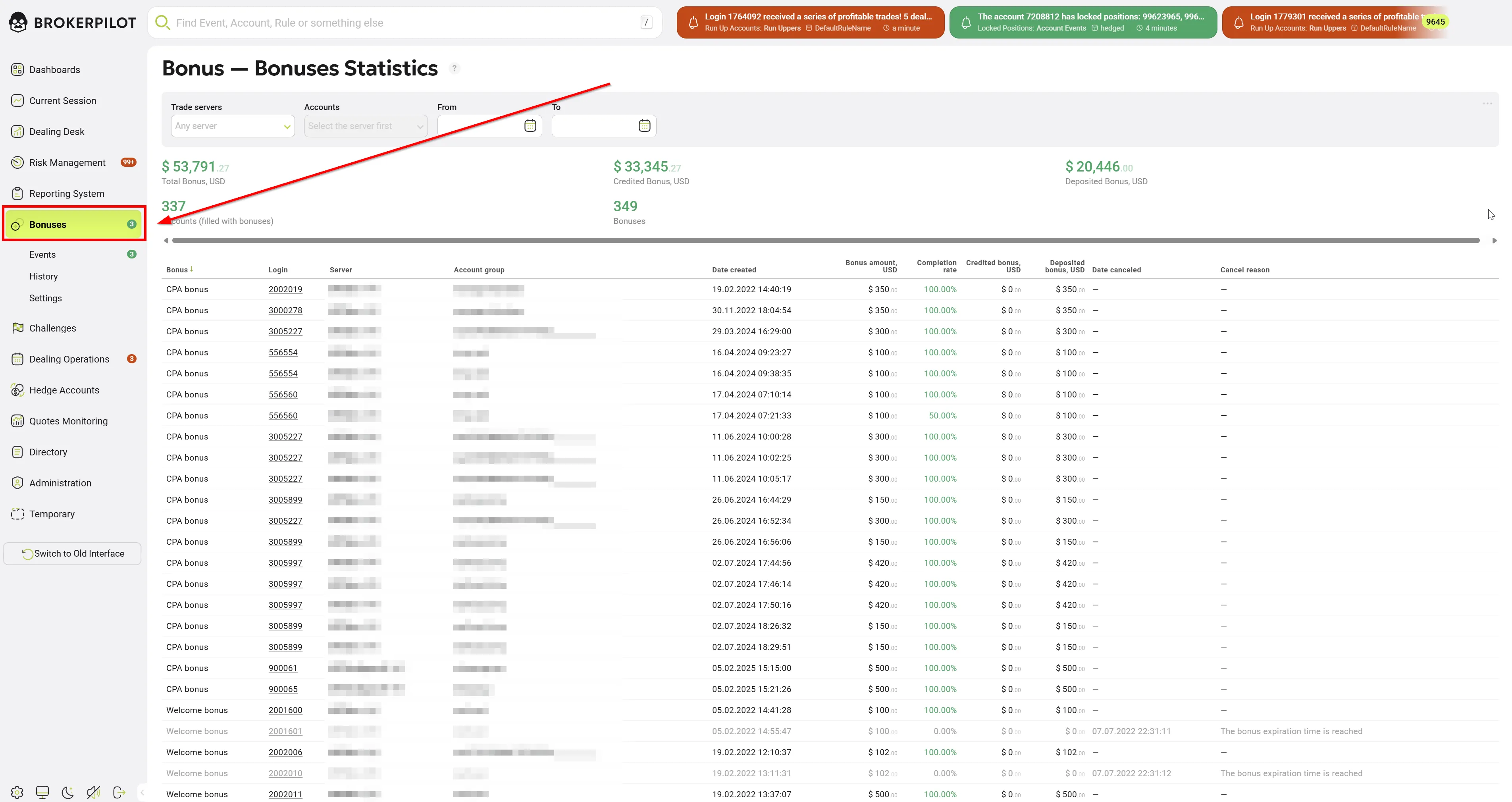Open the From date calendar picker icon

530,125
